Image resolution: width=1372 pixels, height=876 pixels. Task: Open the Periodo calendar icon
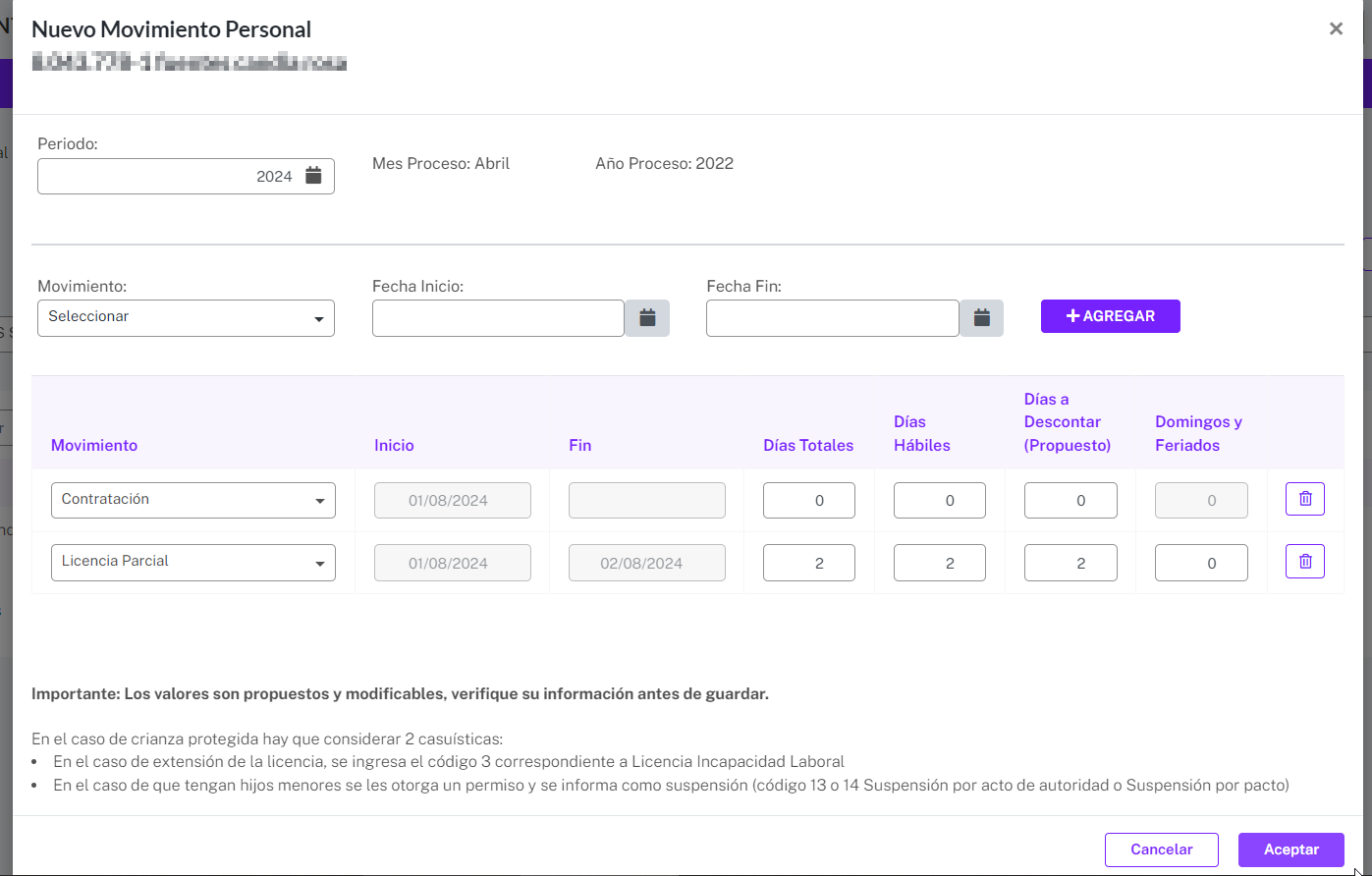click(313, 176)
